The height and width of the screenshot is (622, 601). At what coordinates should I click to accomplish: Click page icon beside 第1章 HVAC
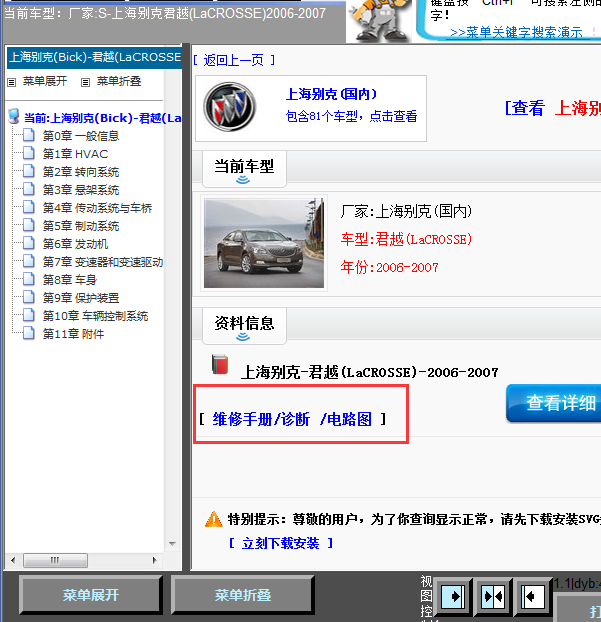(x=29, y=153)
